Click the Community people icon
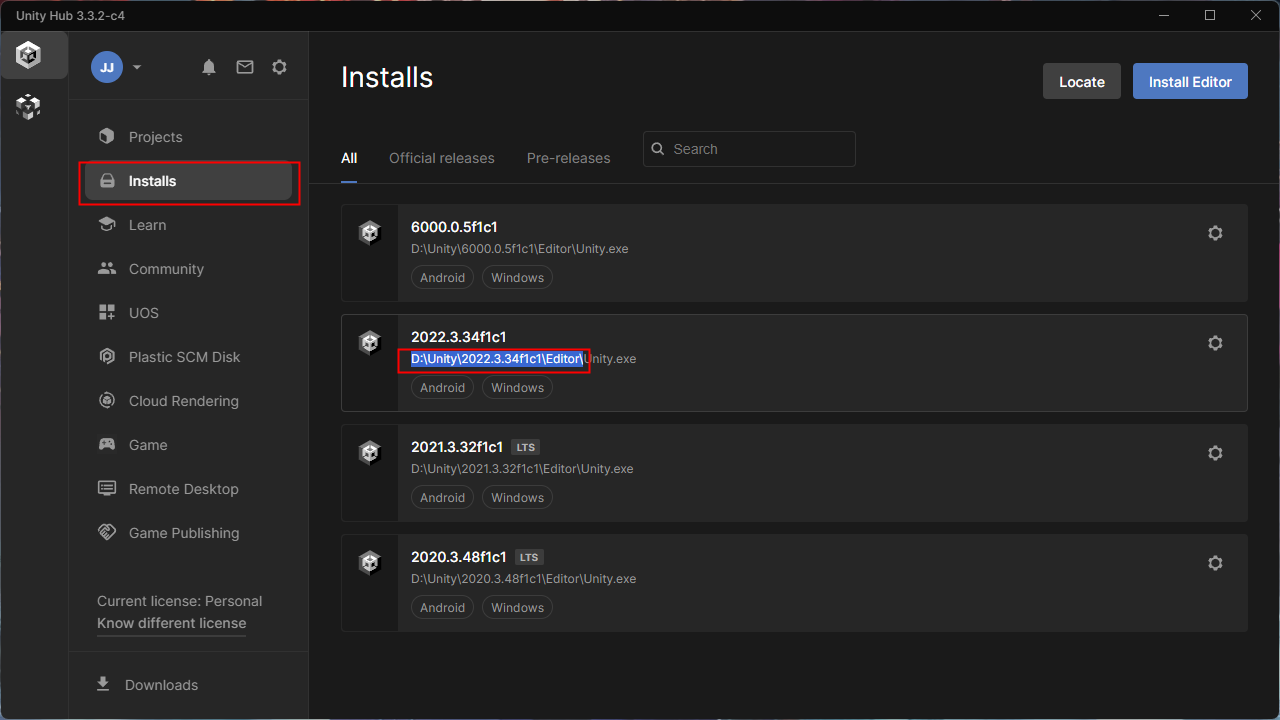This screenshot has height=720, width=1280. (x=107, y=268)
